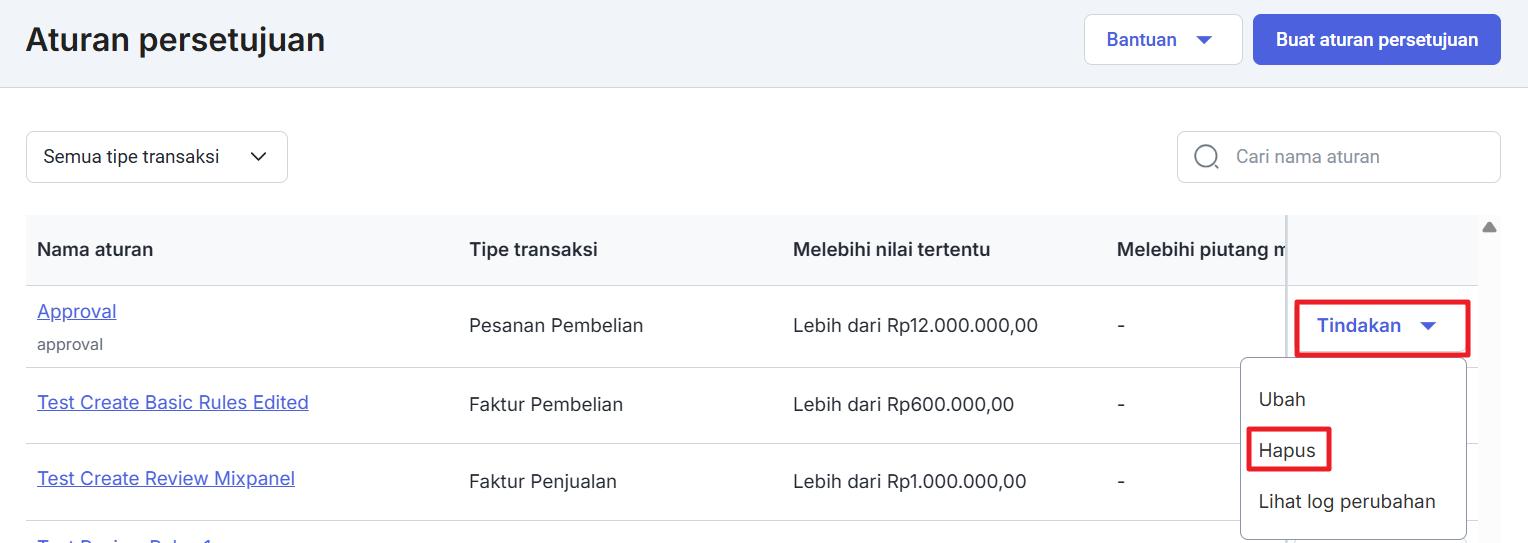Click the chevron in the transaction type filter
This screenshot has width=1528, height=543.
[x=258, y=157]
